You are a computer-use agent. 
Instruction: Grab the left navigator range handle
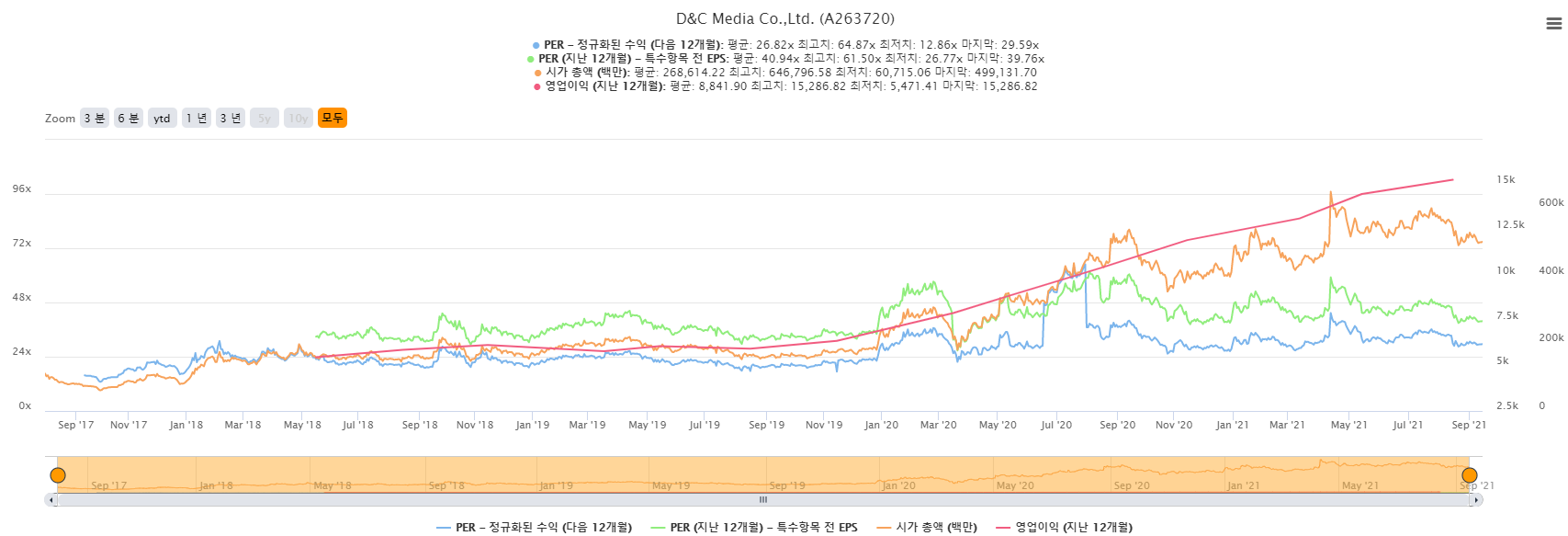point(58,475)
